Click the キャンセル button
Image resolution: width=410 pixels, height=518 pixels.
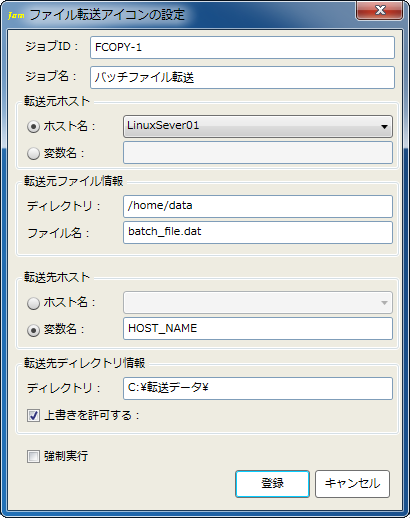pyautogui.click(x=352, y=484)
